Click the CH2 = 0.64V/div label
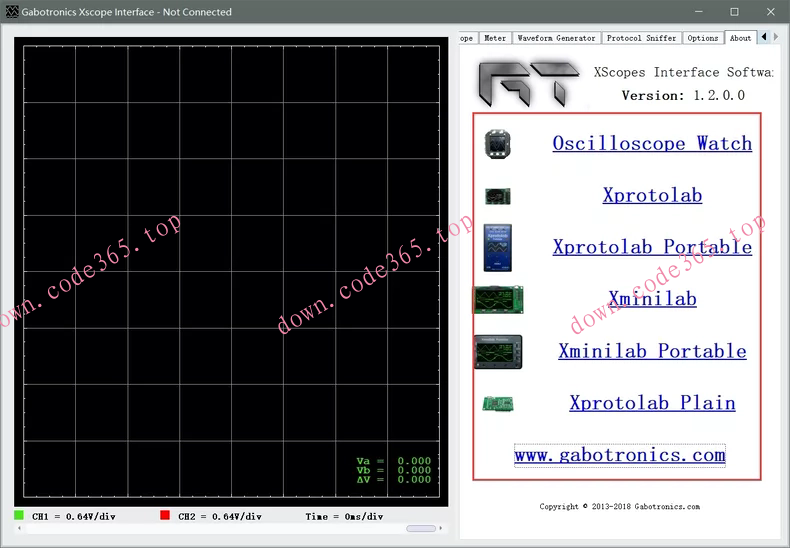This screenshot has height=548, width=790. click(x=220, y=516)
